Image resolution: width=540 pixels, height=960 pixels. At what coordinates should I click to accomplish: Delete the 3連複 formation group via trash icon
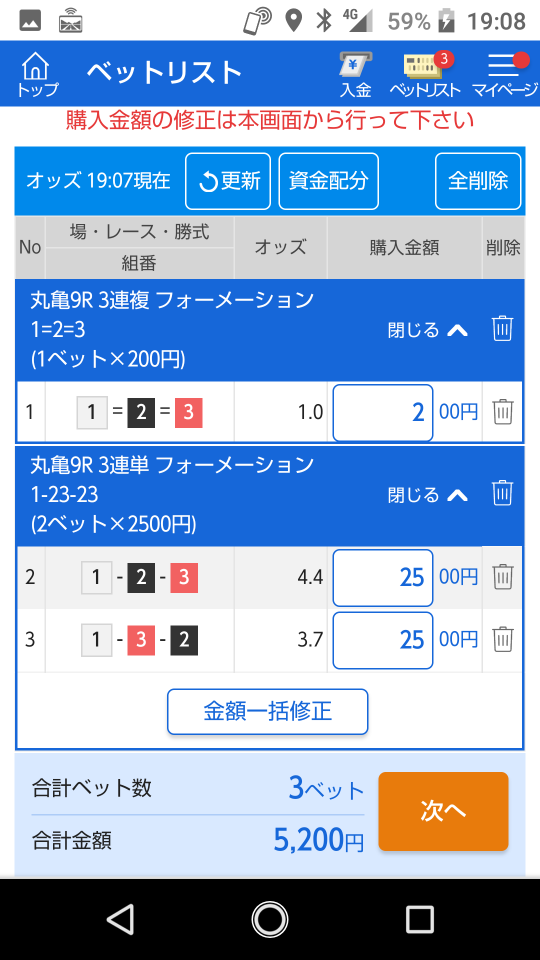pos(502,329)
